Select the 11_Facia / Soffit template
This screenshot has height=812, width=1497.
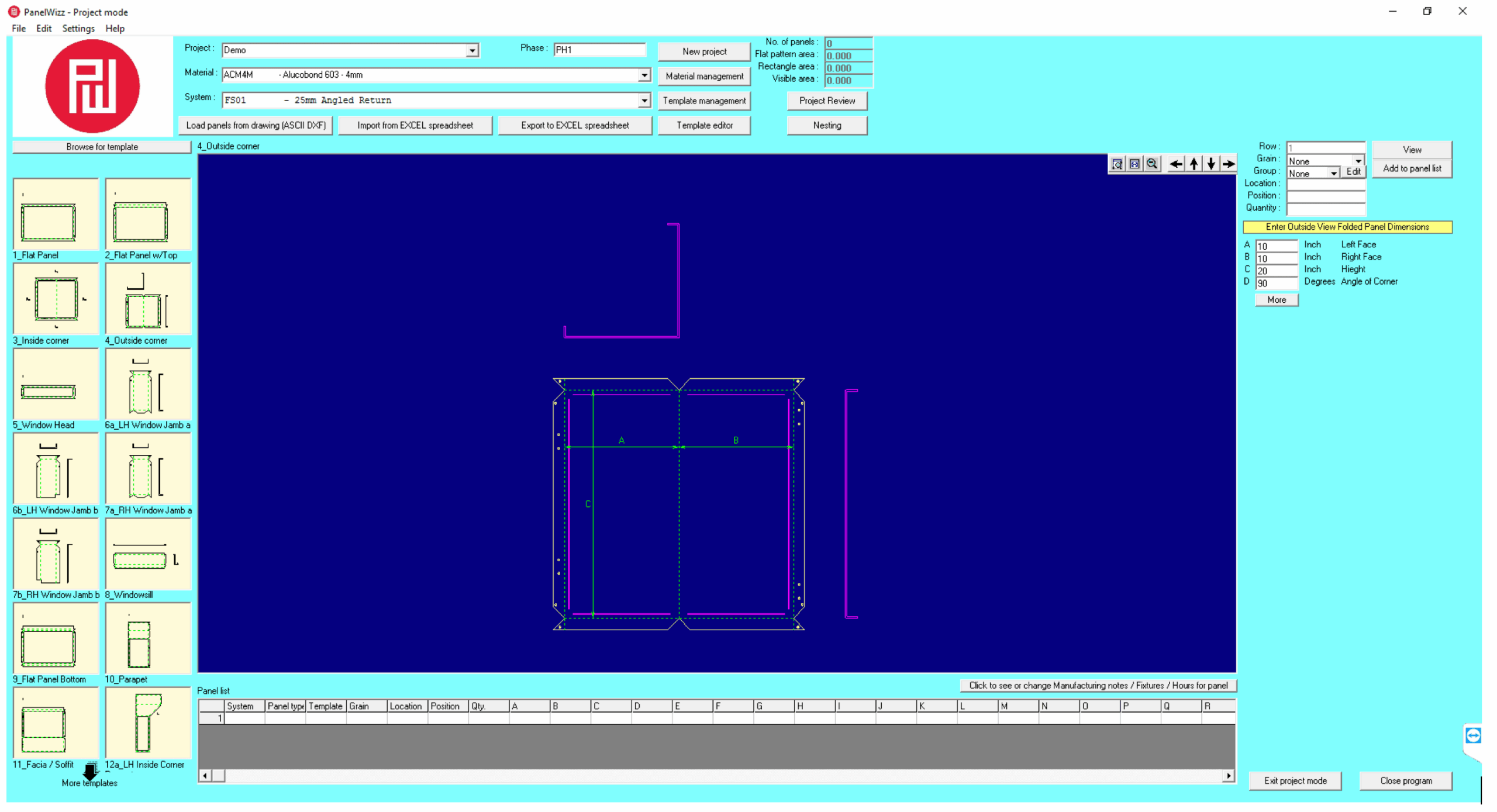click(56, 723)
